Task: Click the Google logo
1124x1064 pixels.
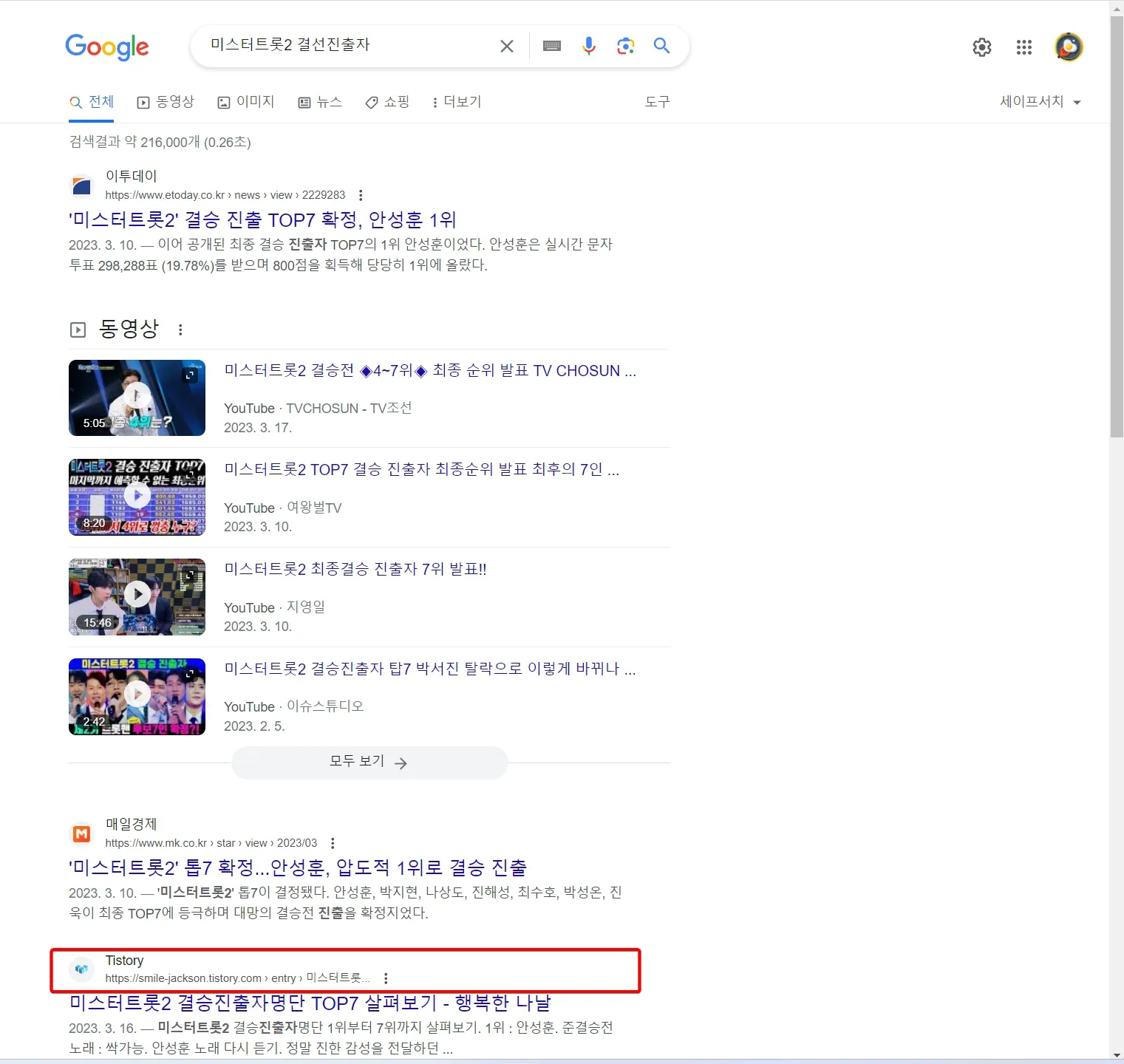Action: point(107,47)
